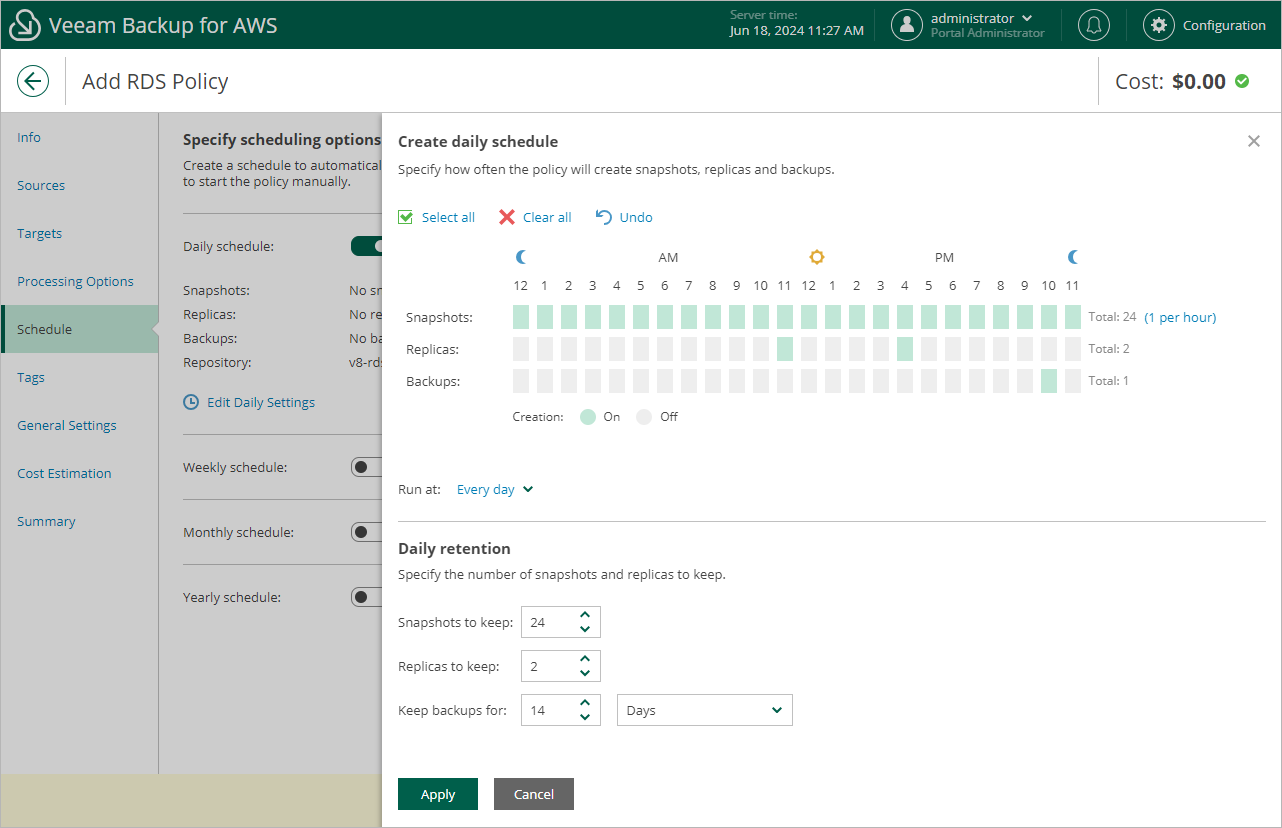This screenshot has height=828, width=1282.
Task: Click the moon icon above 11 PM
Action: 1073,257
